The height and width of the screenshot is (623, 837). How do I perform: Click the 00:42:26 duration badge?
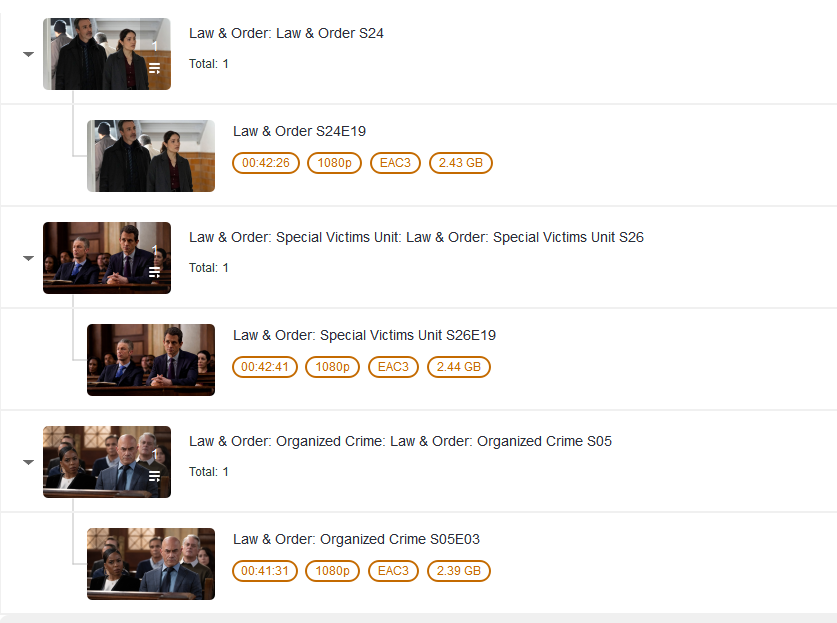[266, 163]
